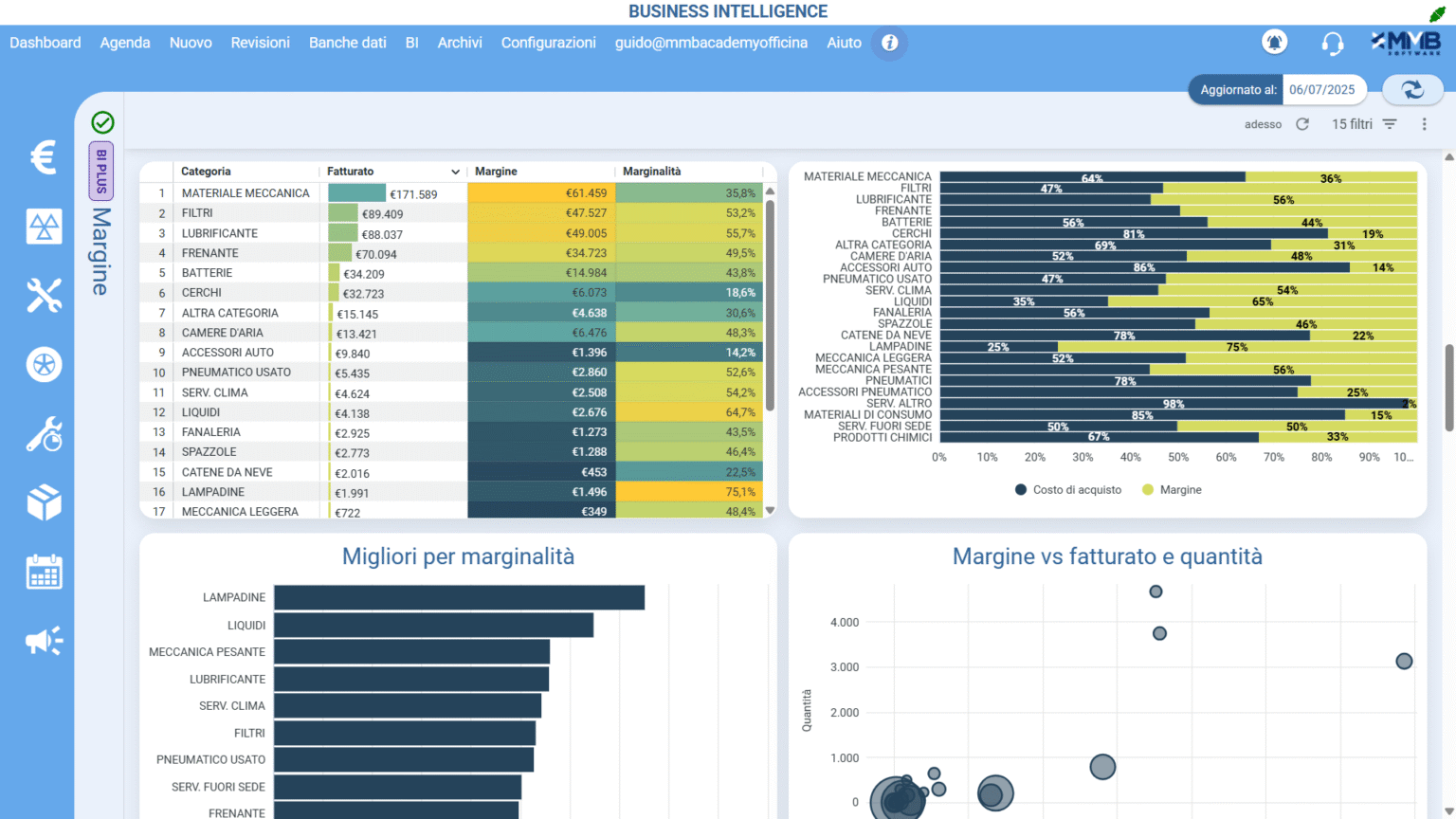Click the table's scroll-down arrow
The image size is (1456, 819).
[x=770, y=510]
